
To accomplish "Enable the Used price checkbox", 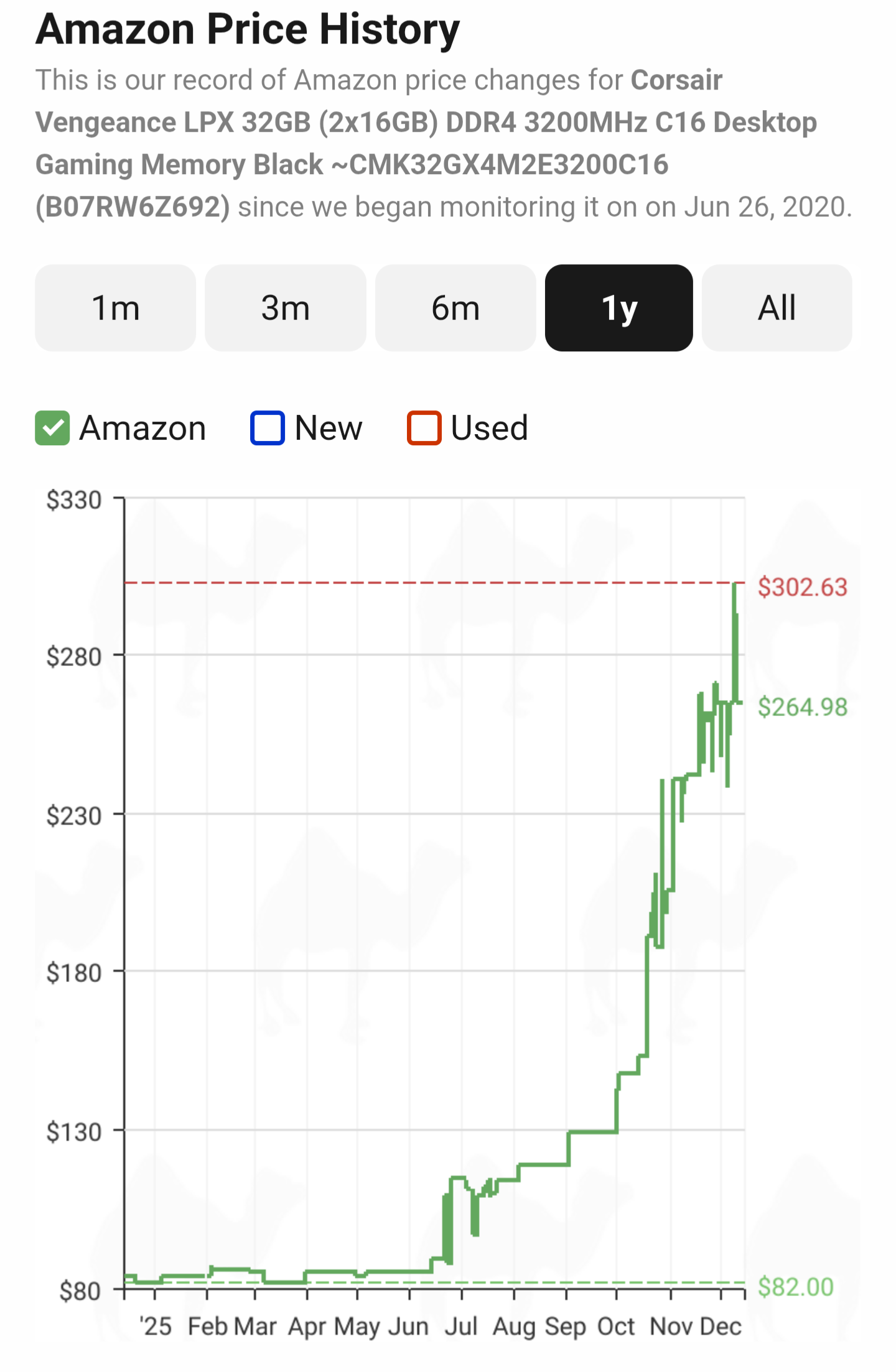I will 424,428.
